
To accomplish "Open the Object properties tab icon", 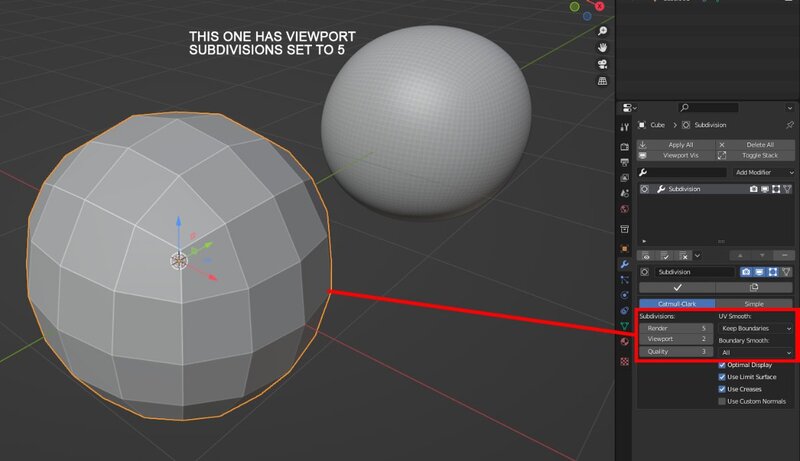I will tap(624, 249).
